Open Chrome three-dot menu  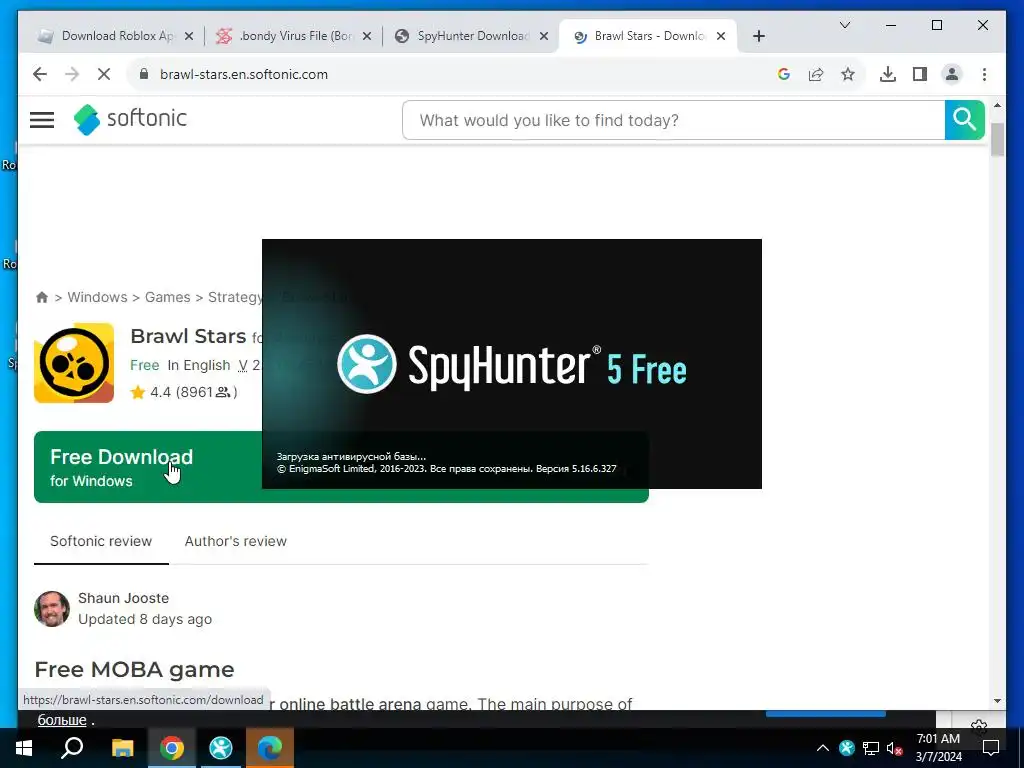(984, 74)
